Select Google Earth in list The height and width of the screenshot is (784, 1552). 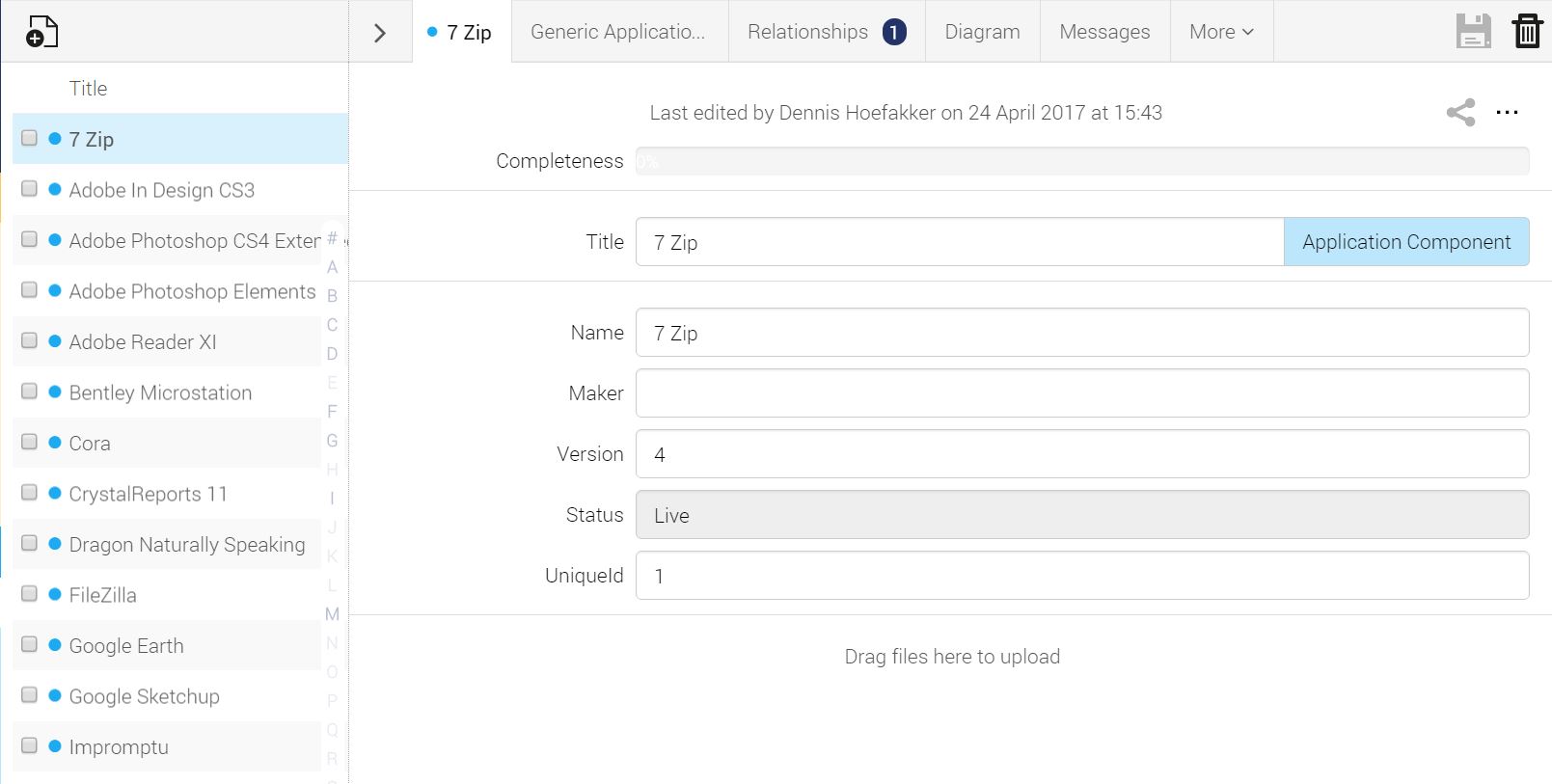pos(126,645)
